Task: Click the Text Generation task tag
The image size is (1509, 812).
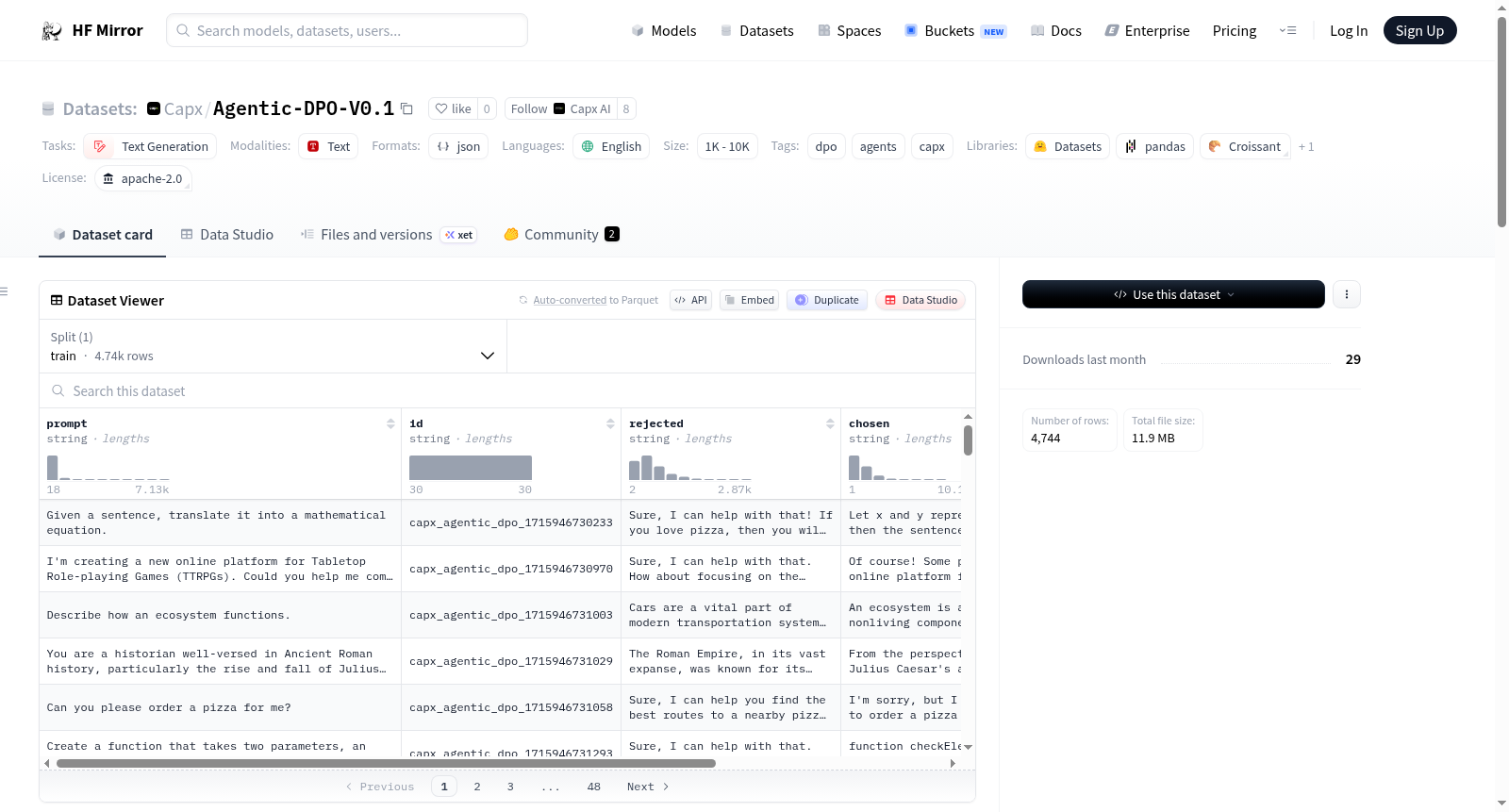Action: [151, 146]
